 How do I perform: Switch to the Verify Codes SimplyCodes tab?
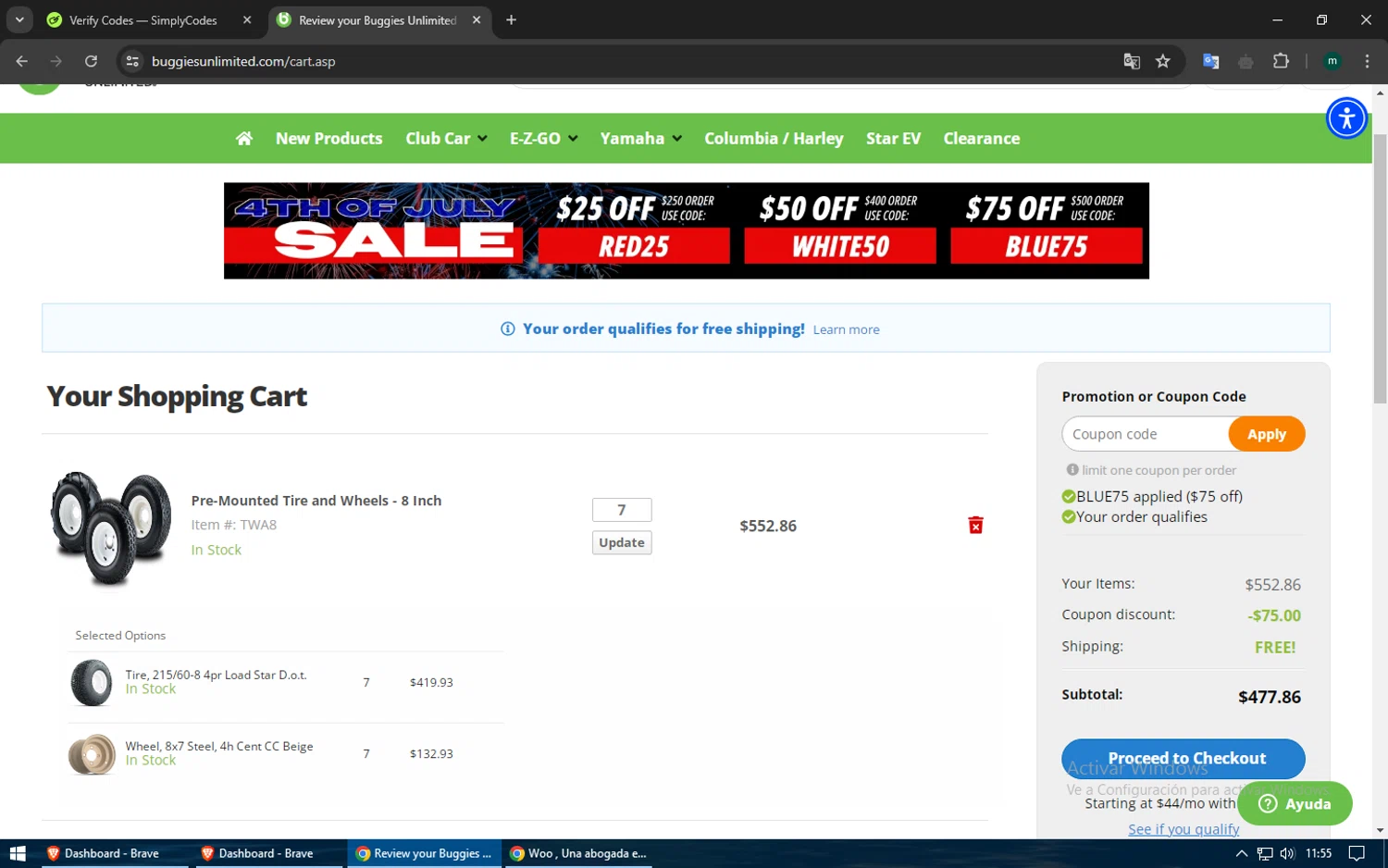click(143, 19)
